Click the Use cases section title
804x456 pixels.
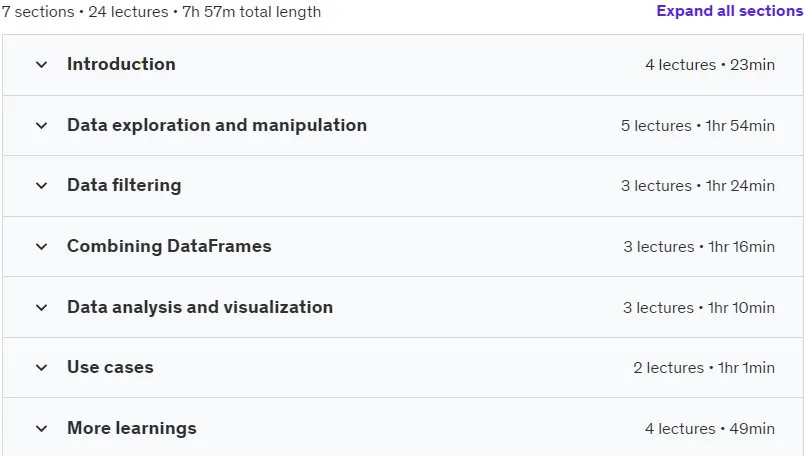110,367
